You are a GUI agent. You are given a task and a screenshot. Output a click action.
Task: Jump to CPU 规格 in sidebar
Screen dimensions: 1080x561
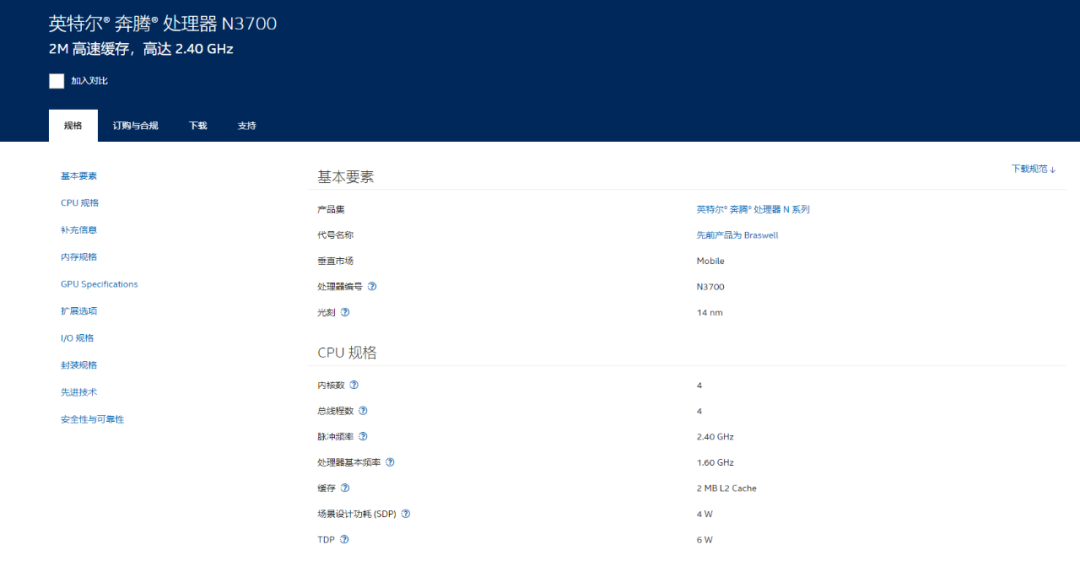tap(79, 203)
